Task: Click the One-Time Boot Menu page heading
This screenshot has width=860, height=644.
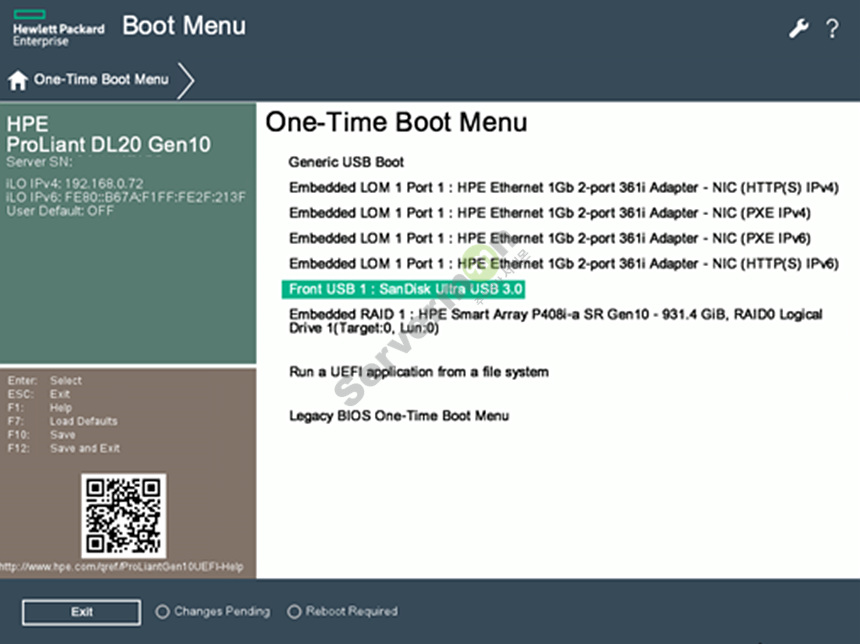Action: pyautogui.click(x=397, y=122)
